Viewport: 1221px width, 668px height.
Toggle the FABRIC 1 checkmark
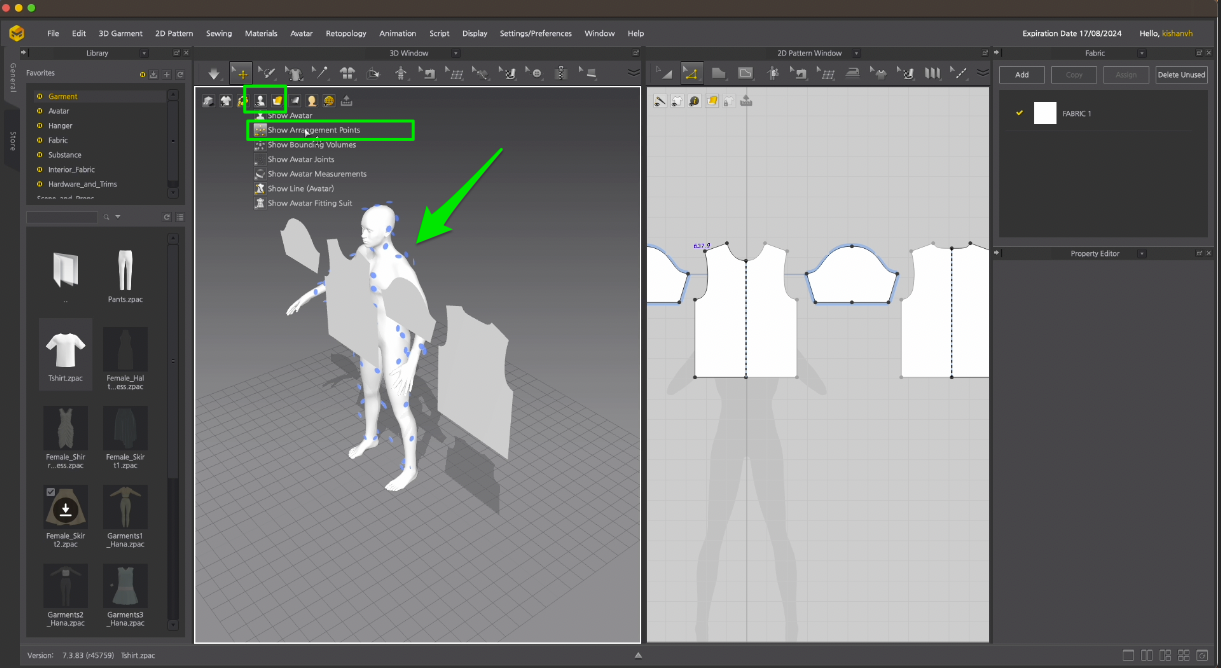tap(1019, 113)
